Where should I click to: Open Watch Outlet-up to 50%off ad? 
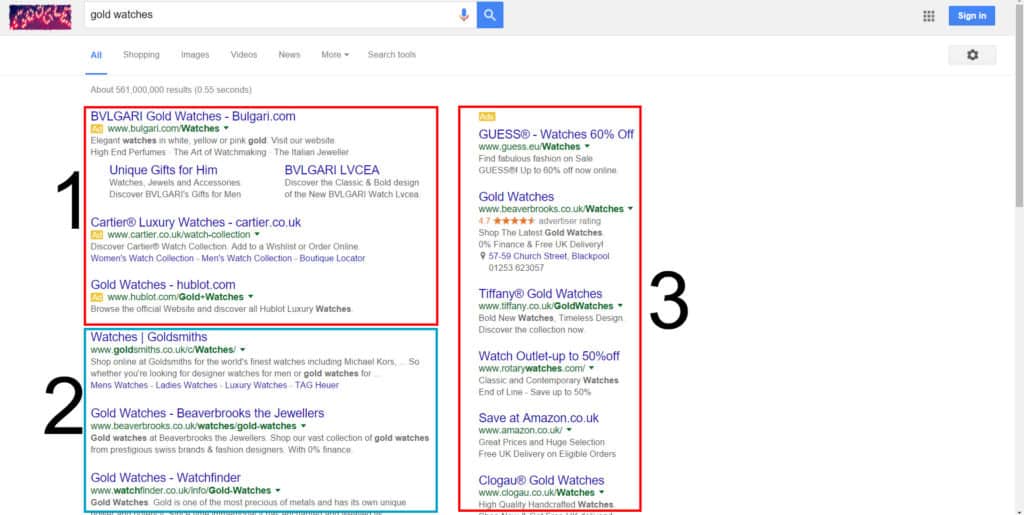549,356
